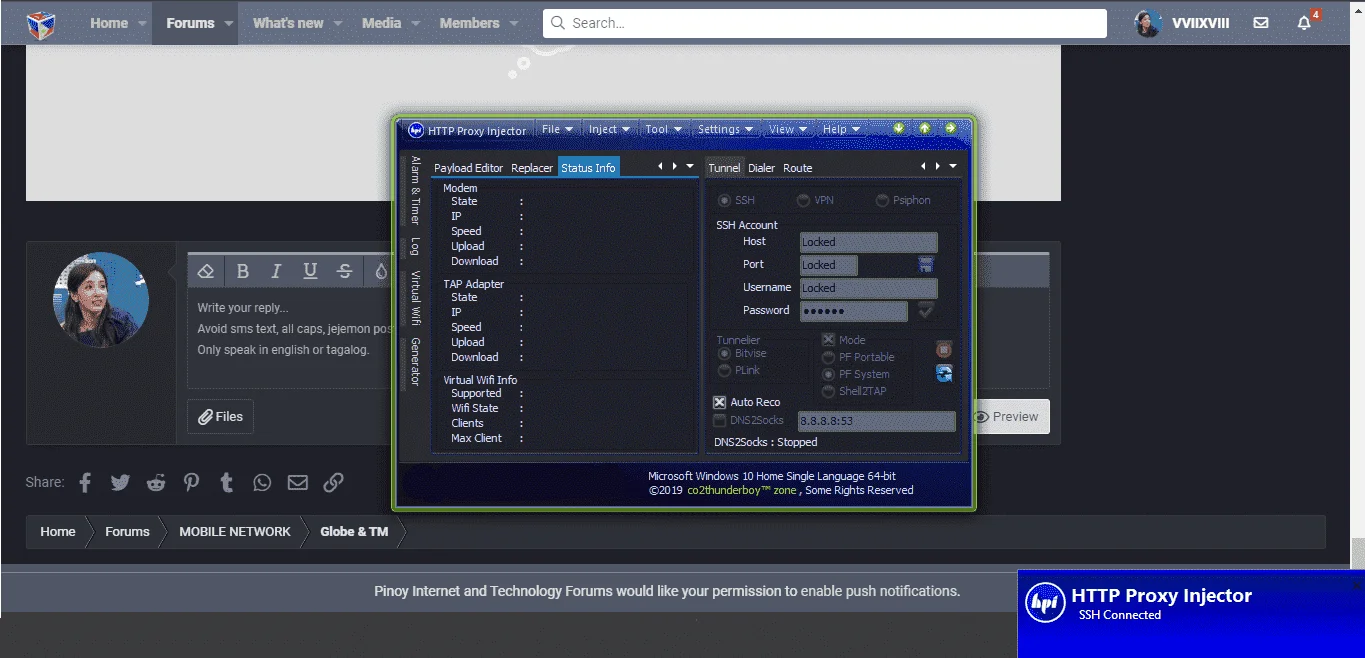
Task: Open the inbox envelope icon in header
Action: tap(1261, 23)
